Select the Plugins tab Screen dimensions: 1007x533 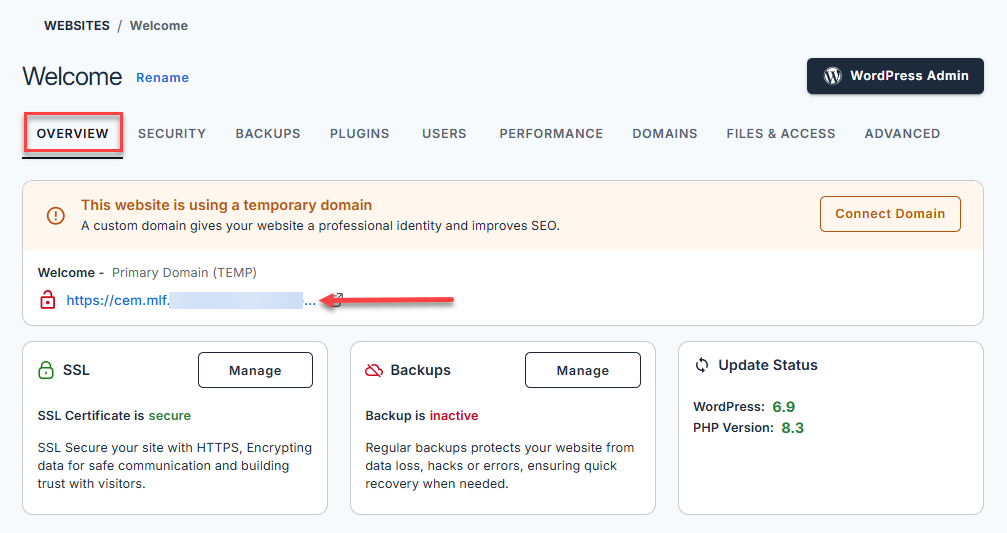click(x=360, y=133)
